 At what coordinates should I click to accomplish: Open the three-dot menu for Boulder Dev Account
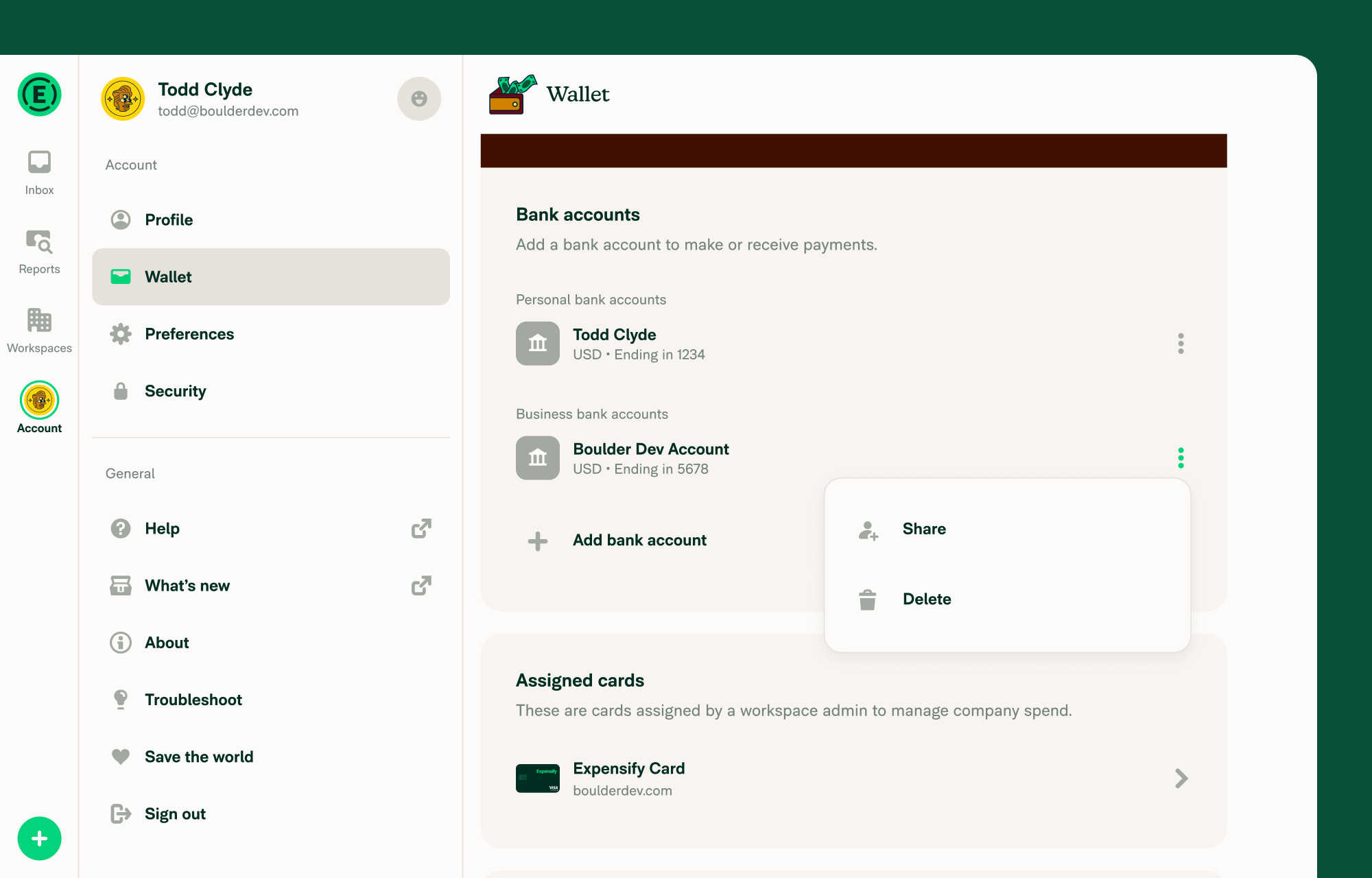click(1181, 458)
